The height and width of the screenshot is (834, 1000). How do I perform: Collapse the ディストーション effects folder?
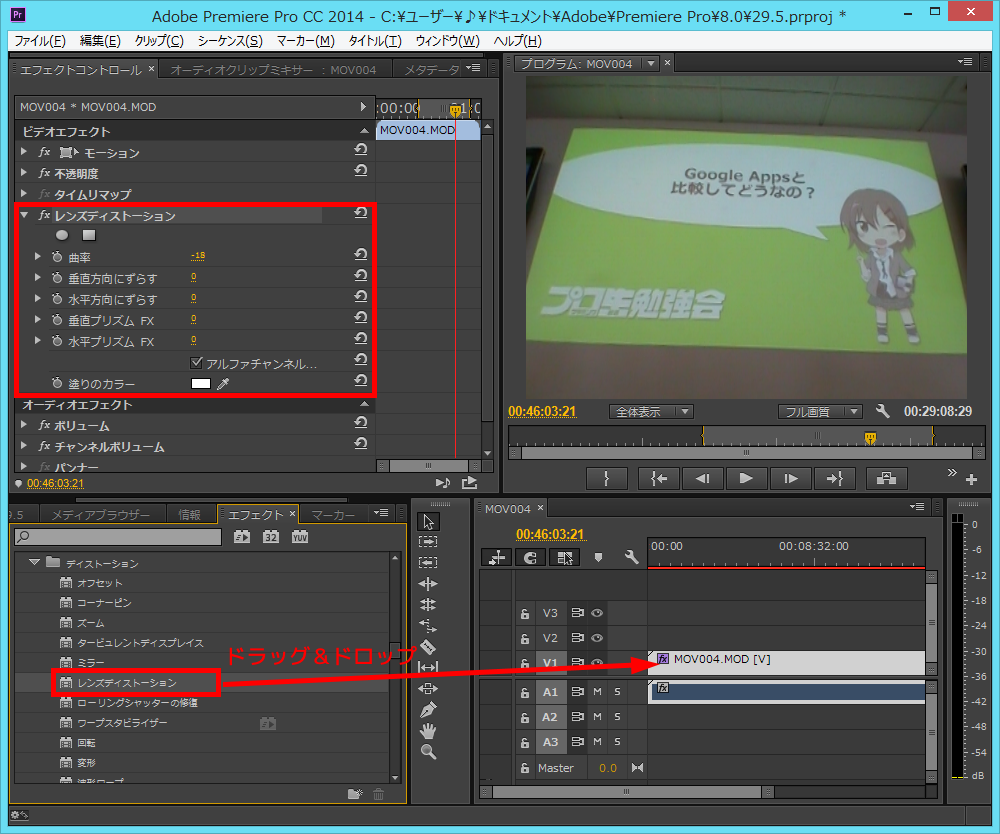pos(35,563)
